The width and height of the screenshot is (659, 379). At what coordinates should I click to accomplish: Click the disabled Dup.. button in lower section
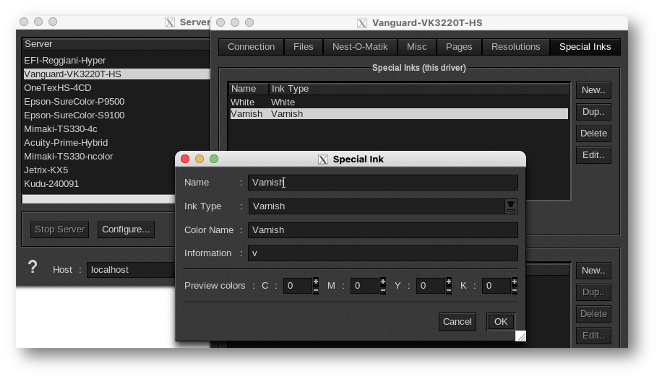[x=593, y=292]
